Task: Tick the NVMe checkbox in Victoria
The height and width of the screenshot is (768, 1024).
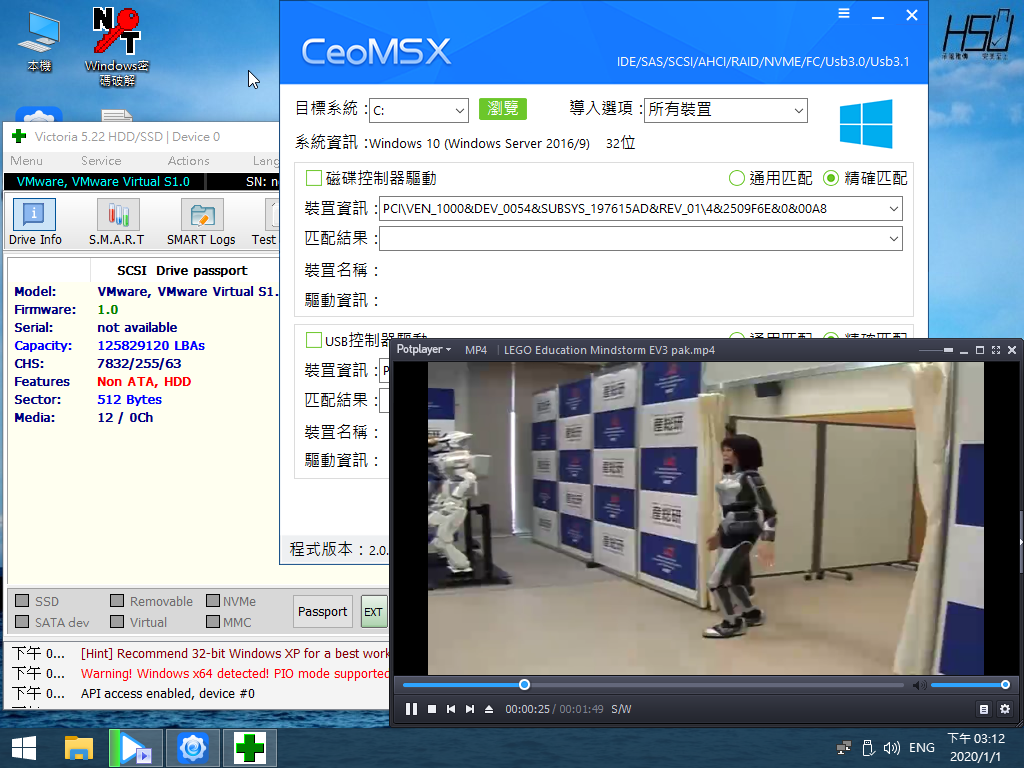Action: 213,601
